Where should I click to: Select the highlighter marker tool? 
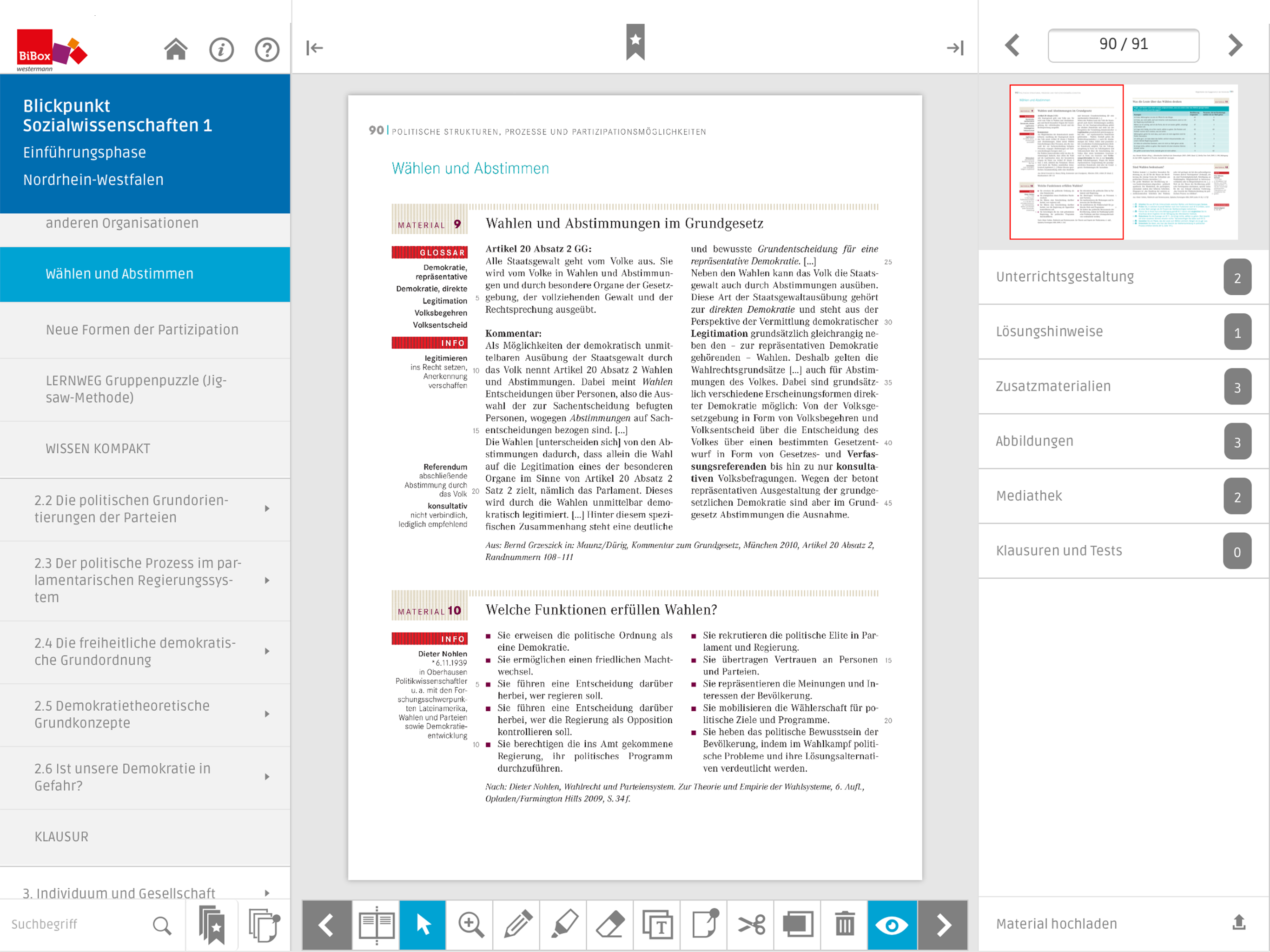pos(564,925)
